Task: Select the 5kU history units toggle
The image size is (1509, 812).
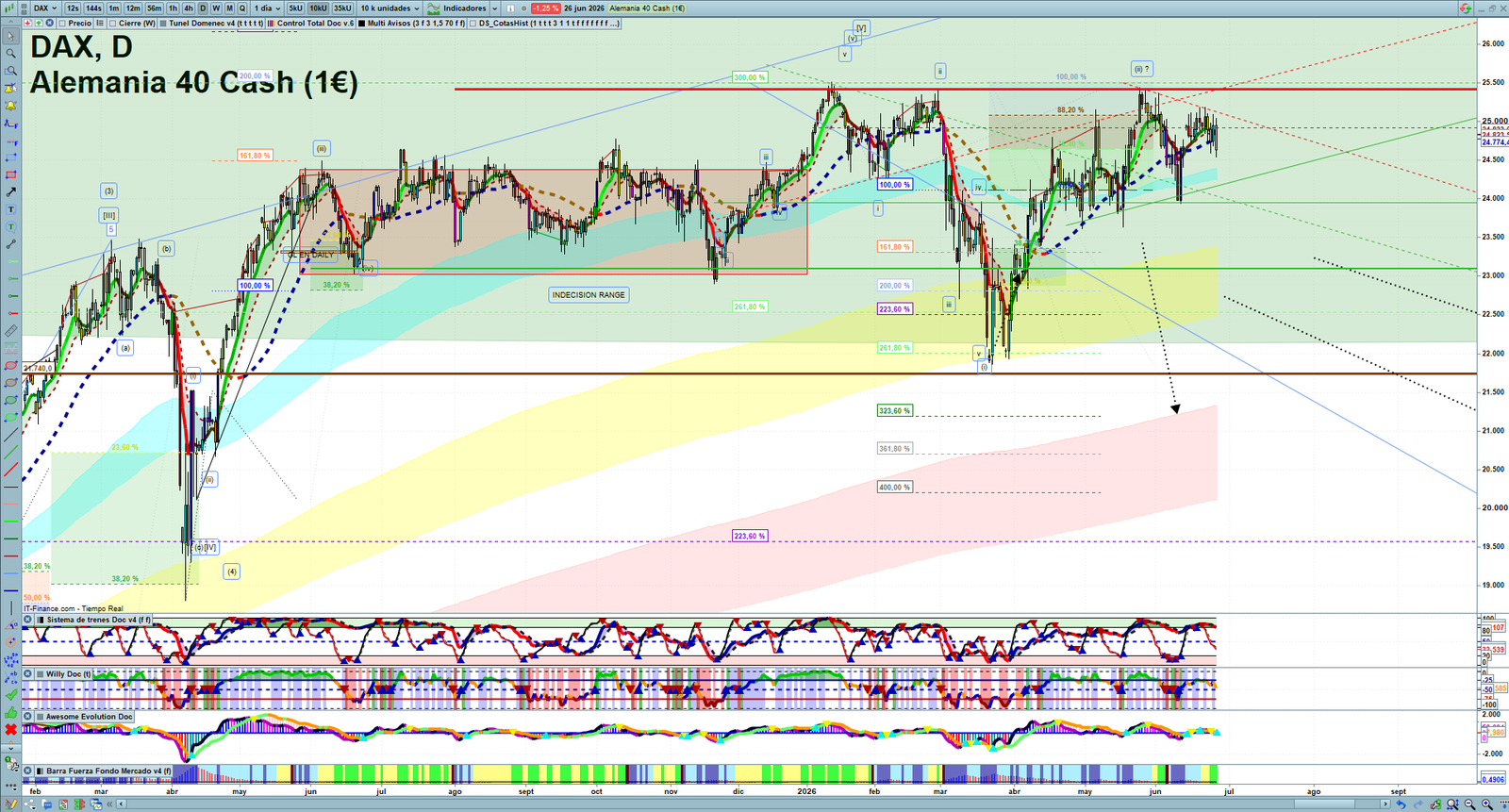Action: point(295,8)
